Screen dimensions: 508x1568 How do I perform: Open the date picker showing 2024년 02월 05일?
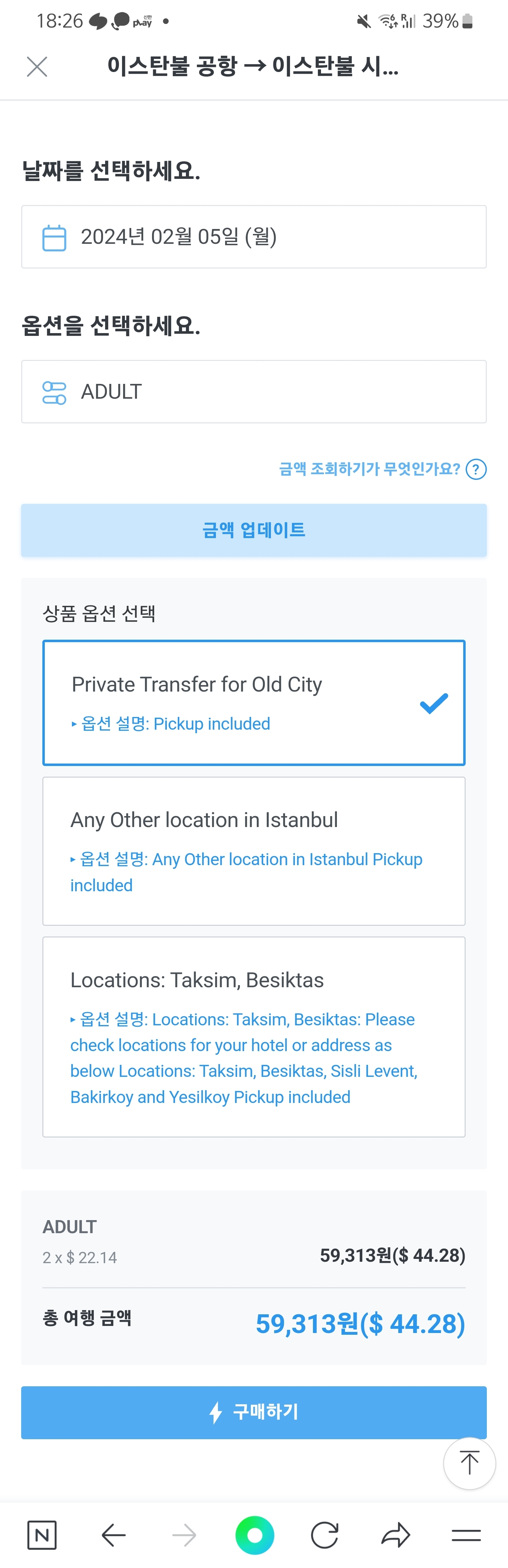(x=254, y=237)
